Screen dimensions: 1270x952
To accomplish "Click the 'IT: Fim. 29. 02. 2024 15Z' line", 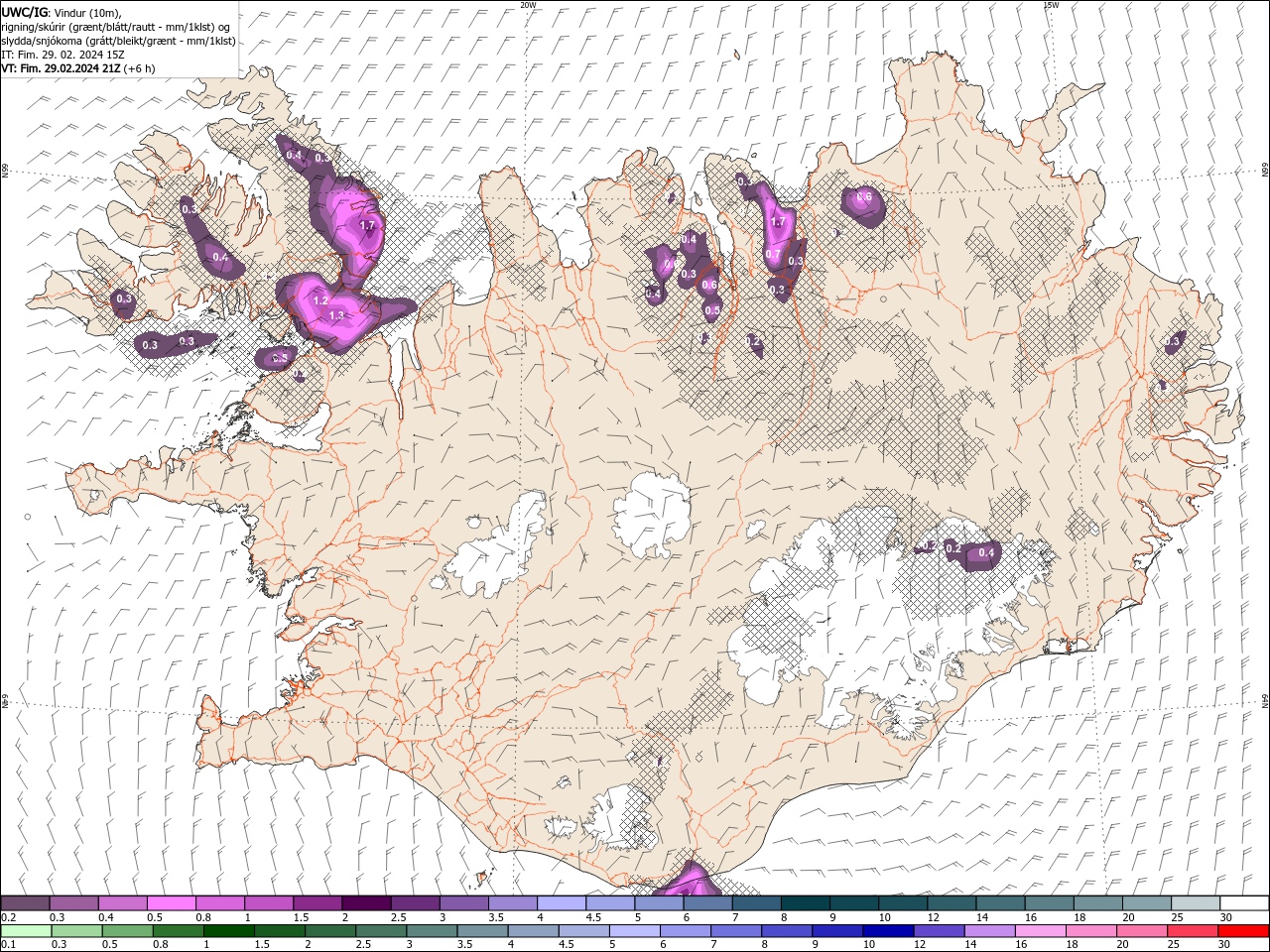I will click(x=63, y=55).
